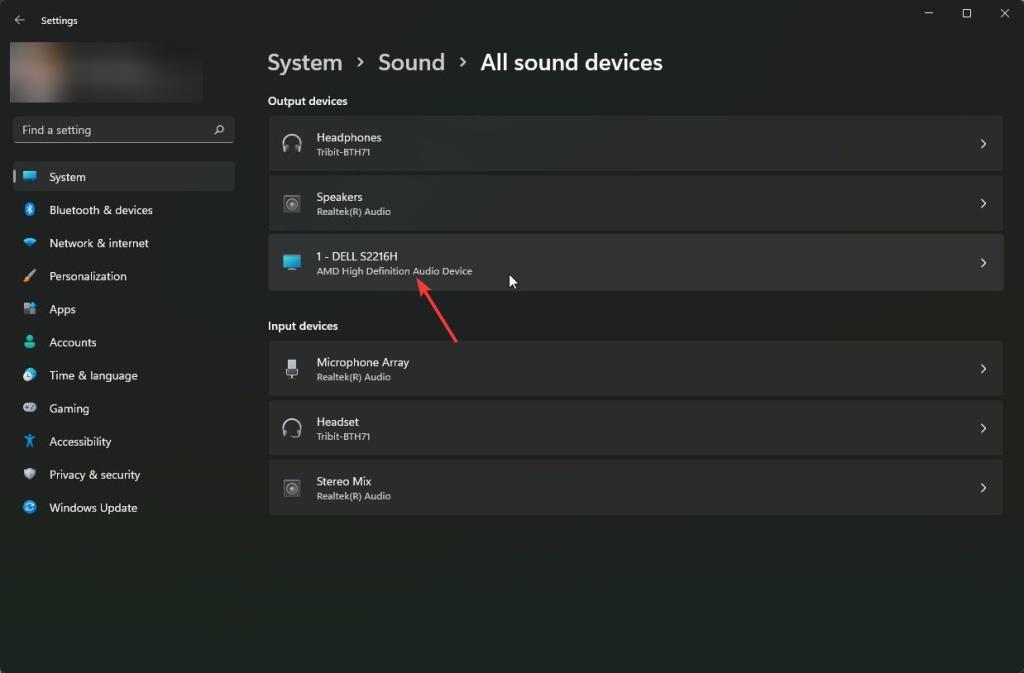1024x673 pixels.
Task: Open Privacy & security label
Action: [x=95, y=475]
